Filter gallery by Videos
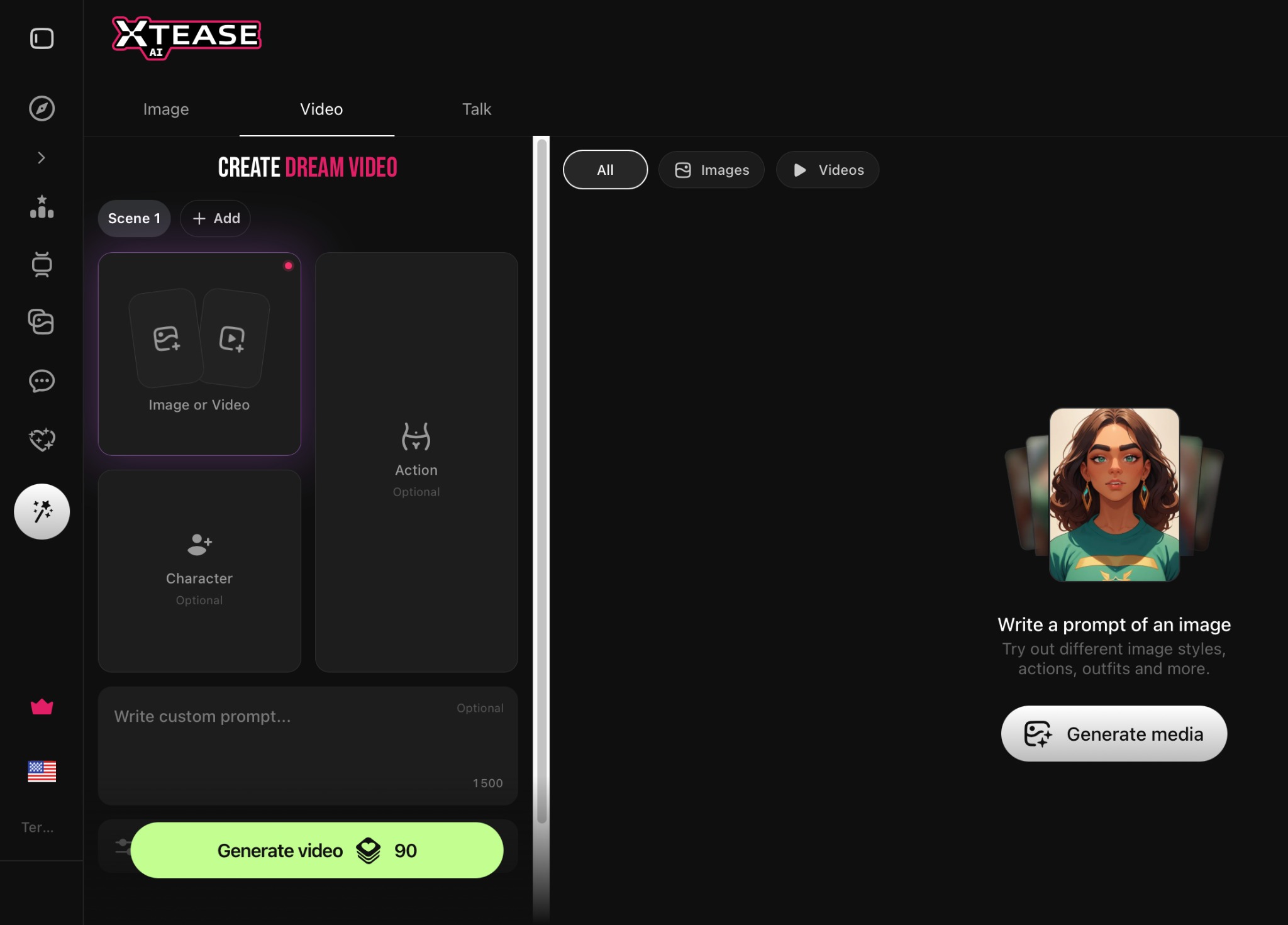Viewport: 1288px width, 925px height. (x=828, y=170)
